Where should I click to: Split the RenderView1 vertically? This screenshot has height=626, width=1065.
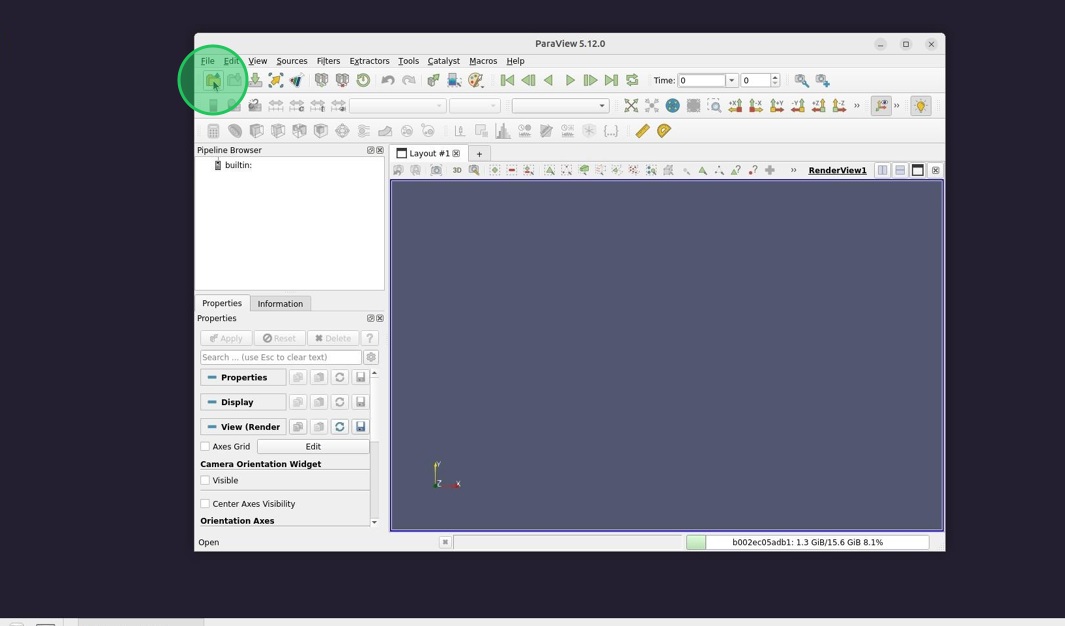pyautogui.click(x=900, y=170)
